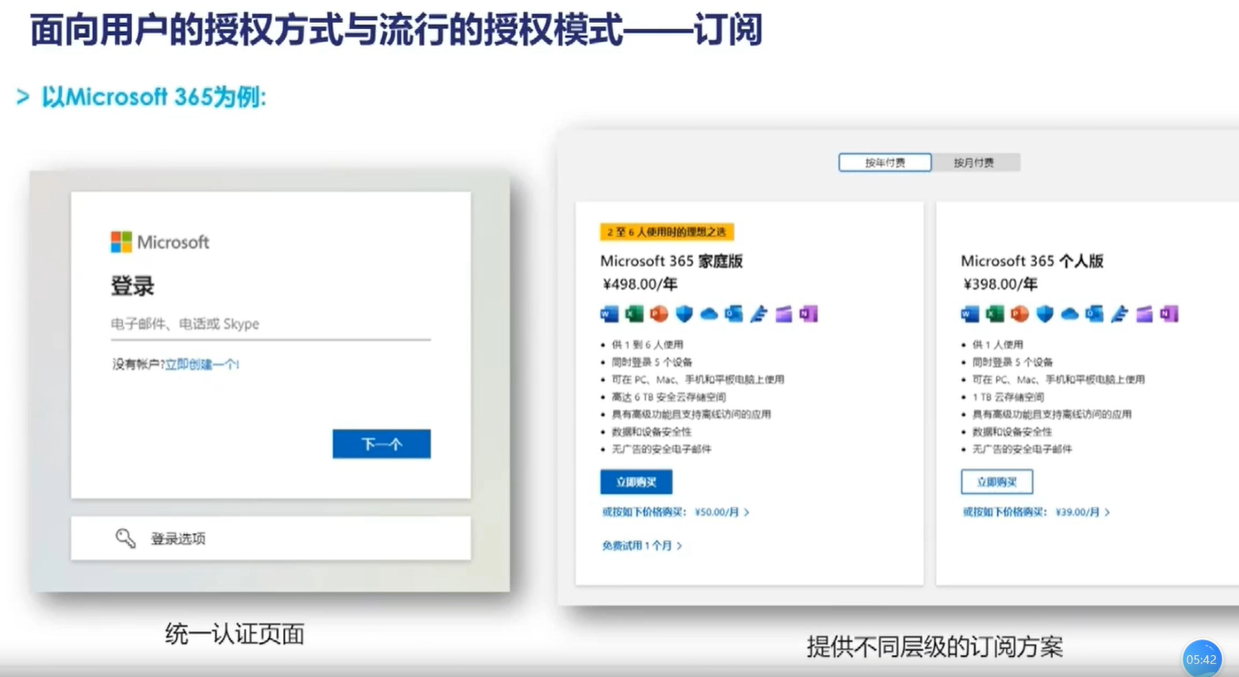Click Word icon in 家庭版 plan
Image resolution: width=1239 pixels, height=677 pixels.
coord(610,314)
